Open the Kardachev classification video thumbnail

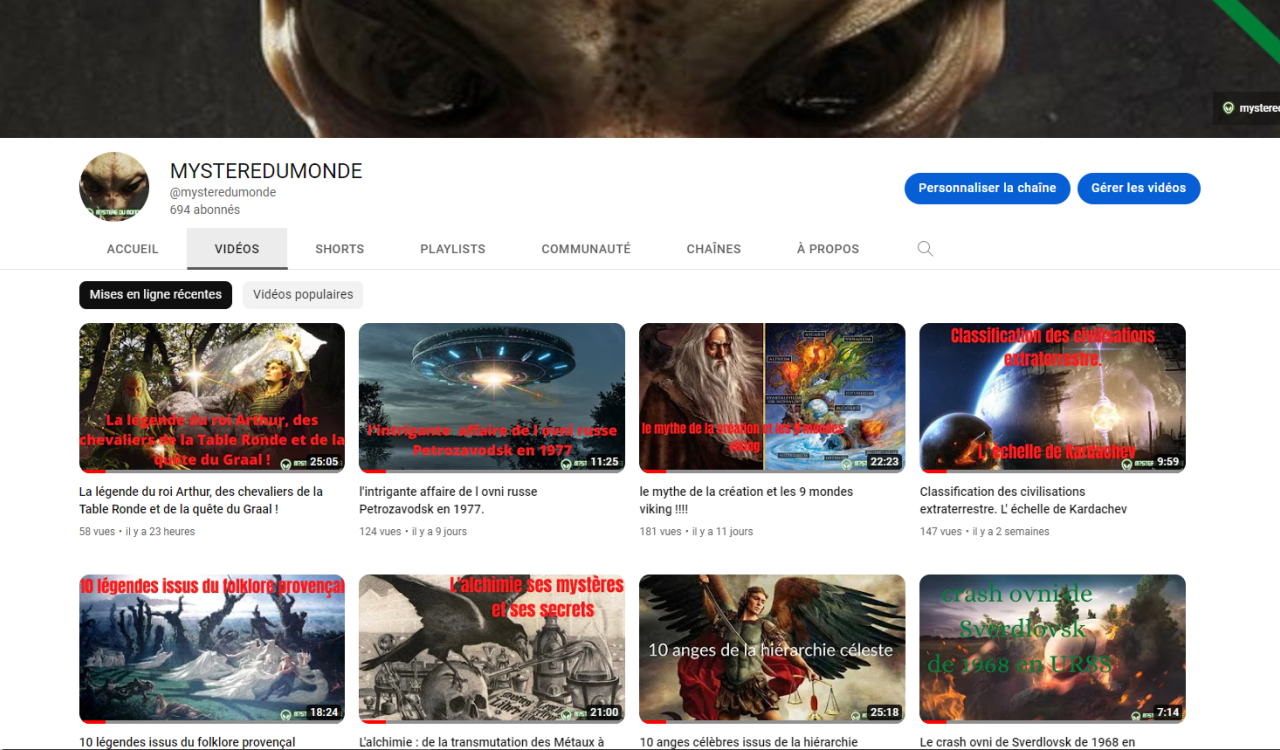(1052, 398)
